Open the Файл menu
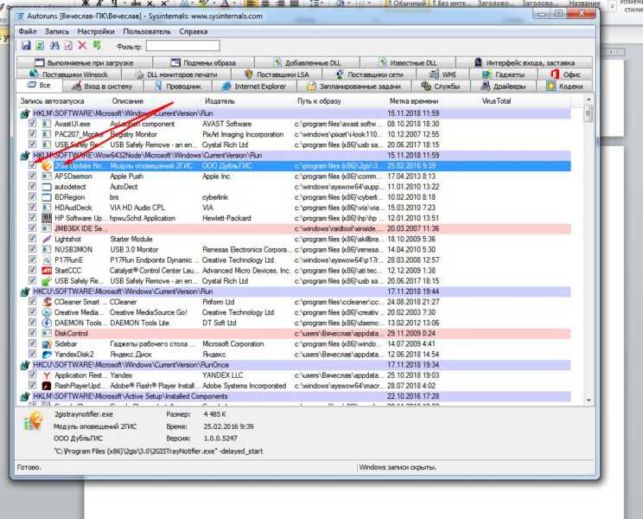The width and height of the screenshot is (643, 519). (x=27, y=32)
